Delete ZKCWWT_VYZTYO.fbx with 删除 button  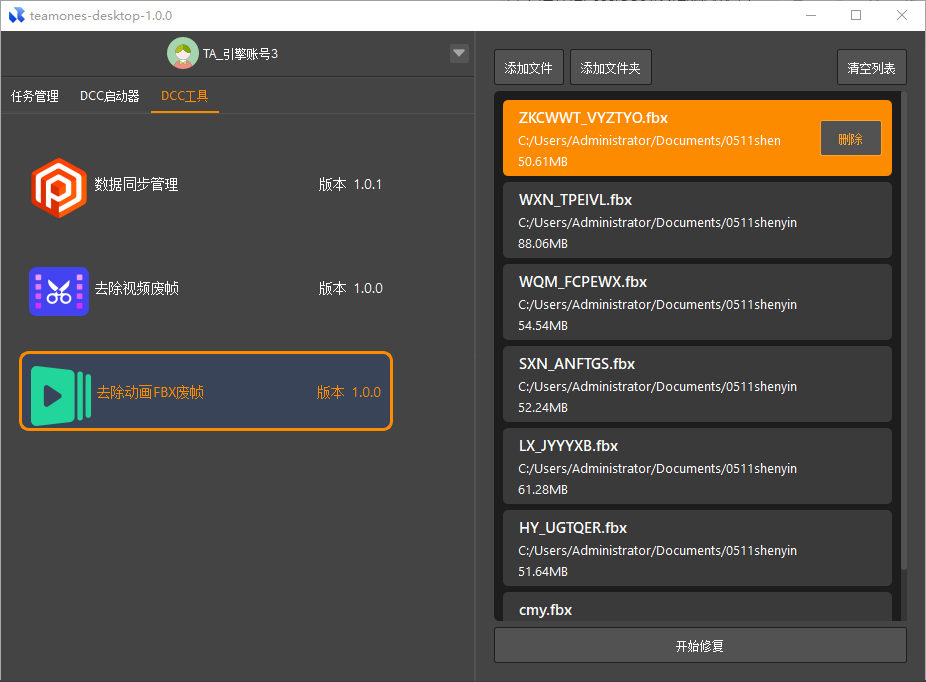coord(850,139)
